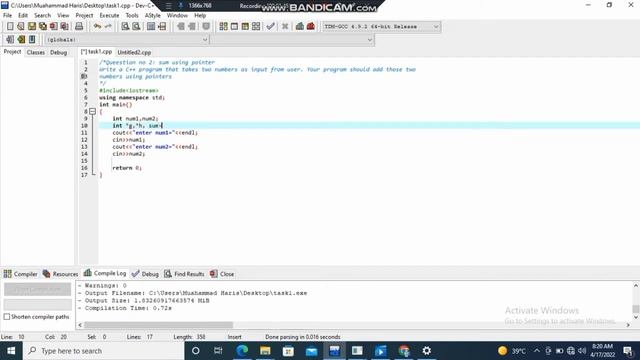This screenshot has width=640, height=360.
Task: Click the Insert icon in second toolbar row
Action: [21, 40]
